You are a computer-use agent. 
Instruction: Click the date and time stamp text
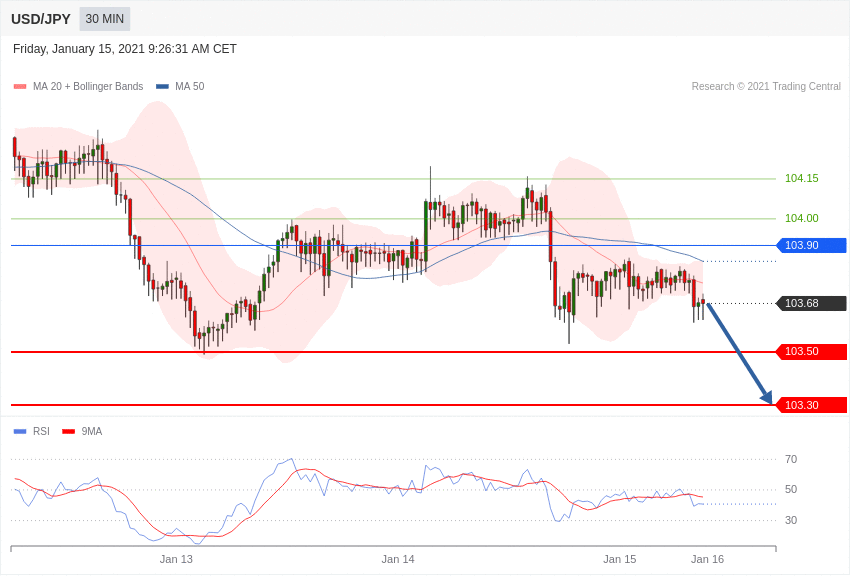125,49
